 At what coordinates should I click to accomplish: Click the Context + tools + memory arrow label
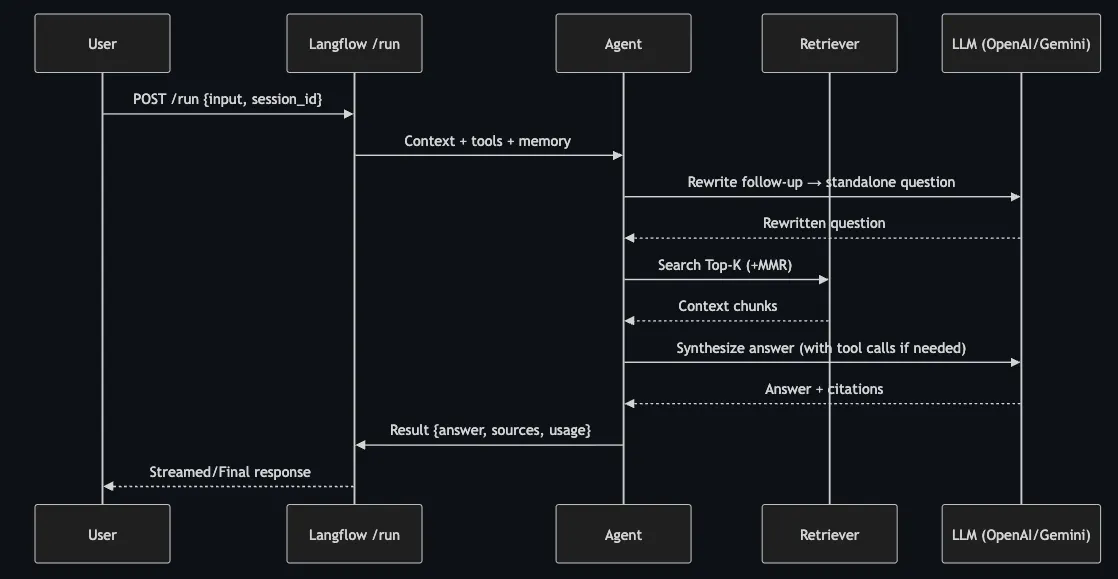487,141
